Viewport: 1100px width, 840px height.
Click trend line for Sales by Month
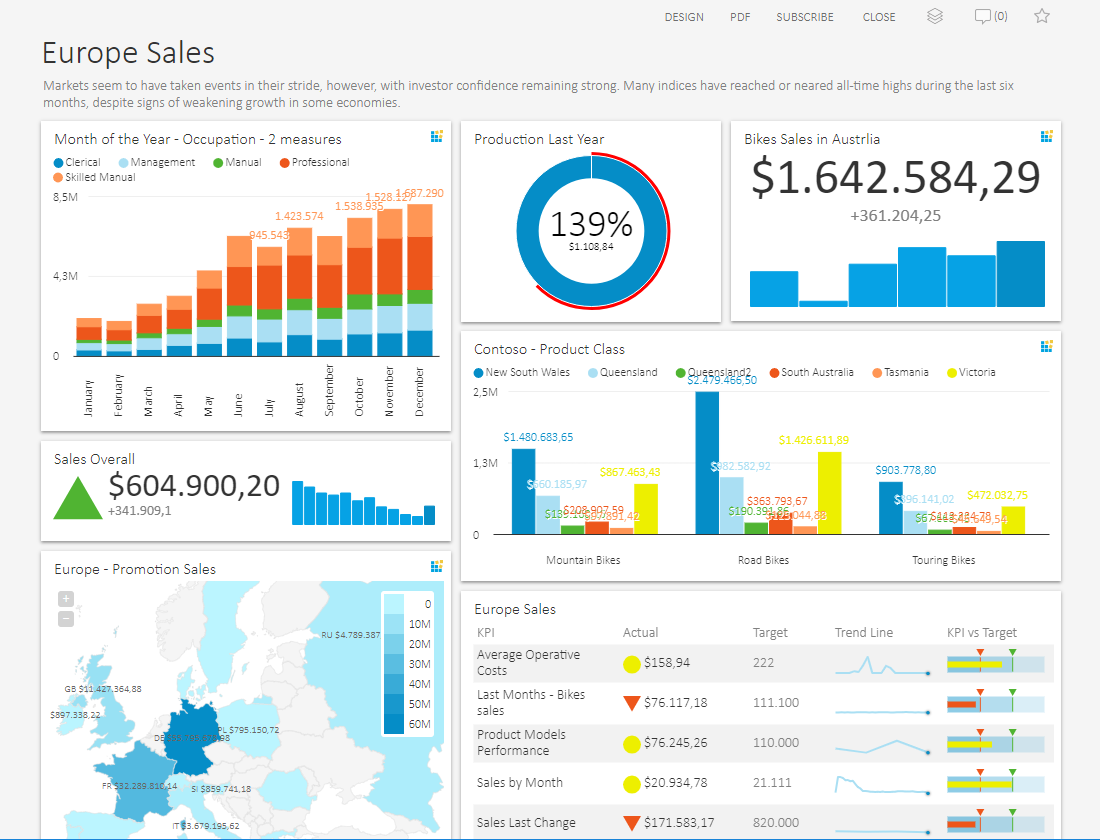coord(883,785)
